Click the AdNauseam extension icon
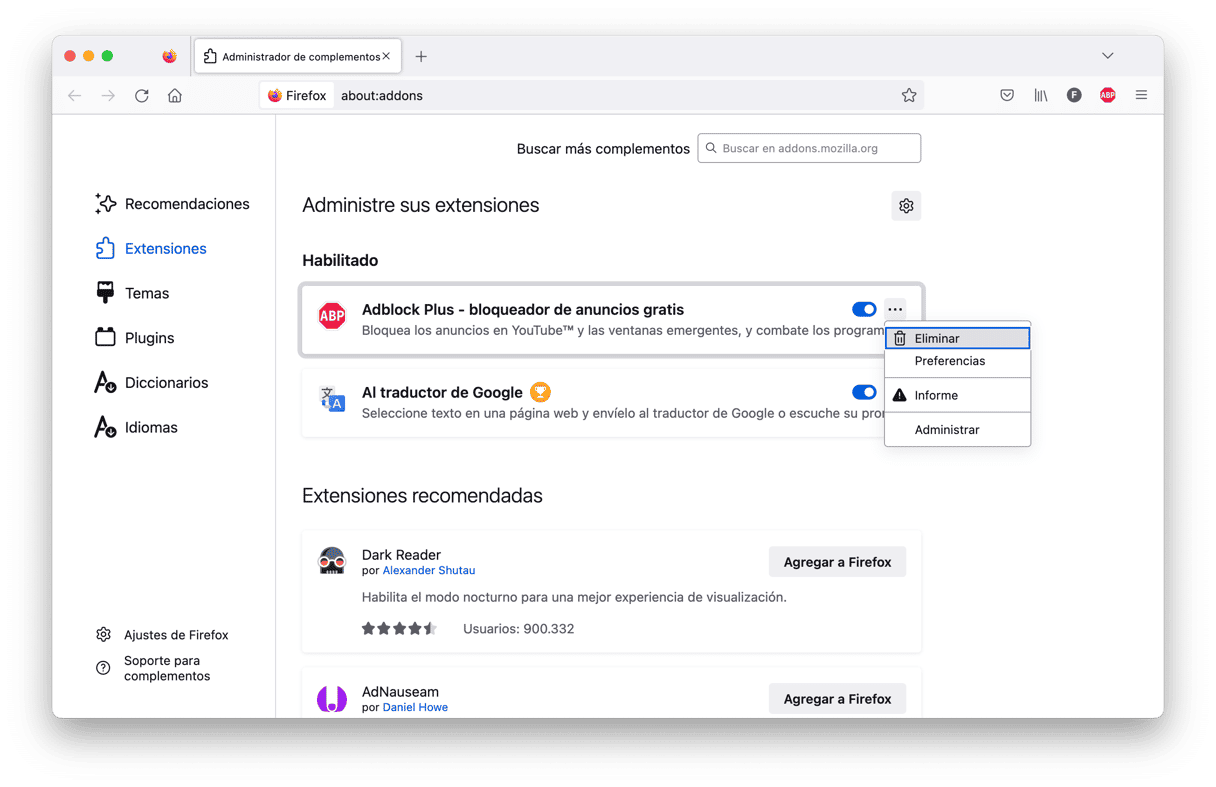 pyautogui.click(x=332, y=698)
